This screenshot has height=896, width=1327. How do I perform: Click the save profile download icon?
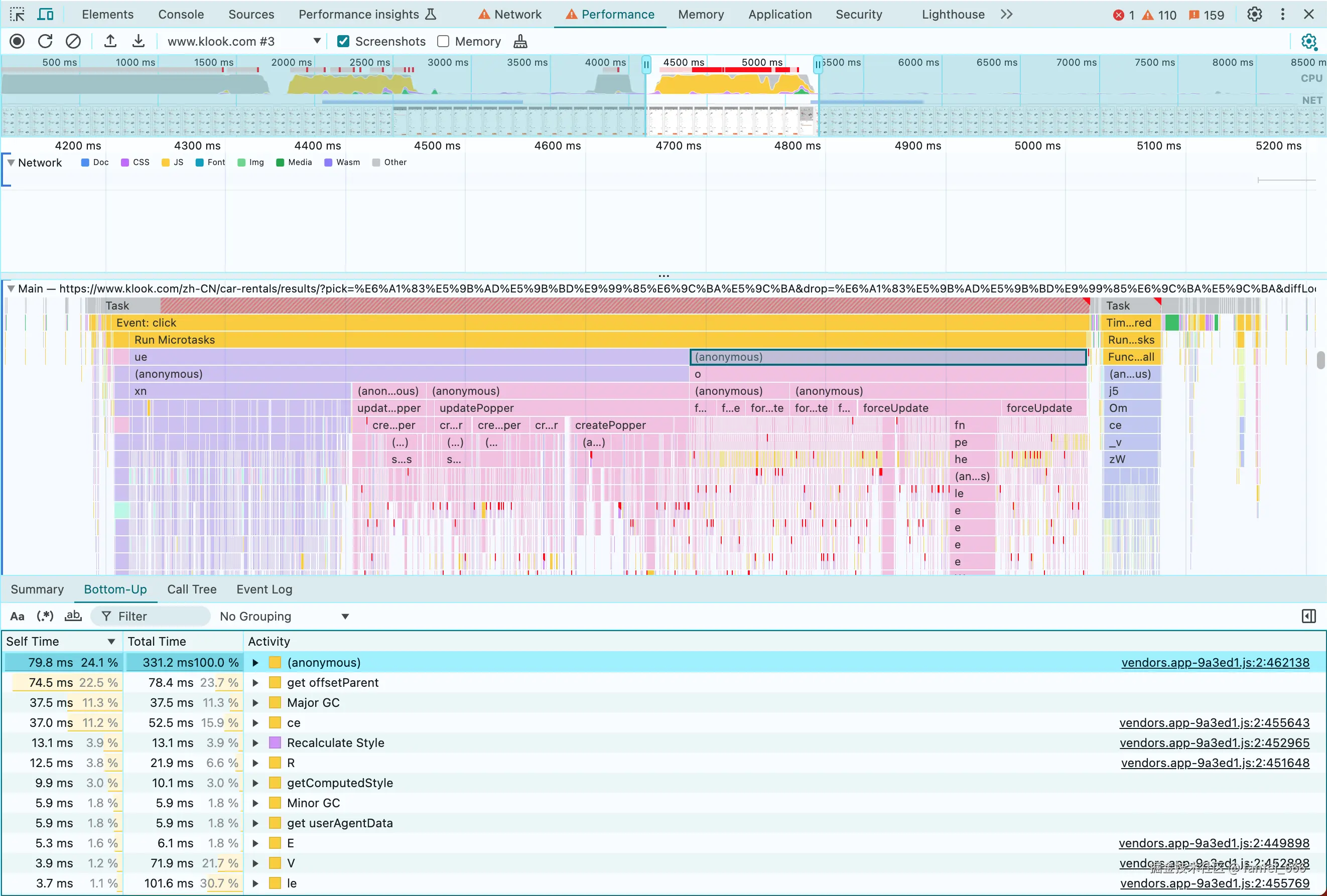coord(138,41)
